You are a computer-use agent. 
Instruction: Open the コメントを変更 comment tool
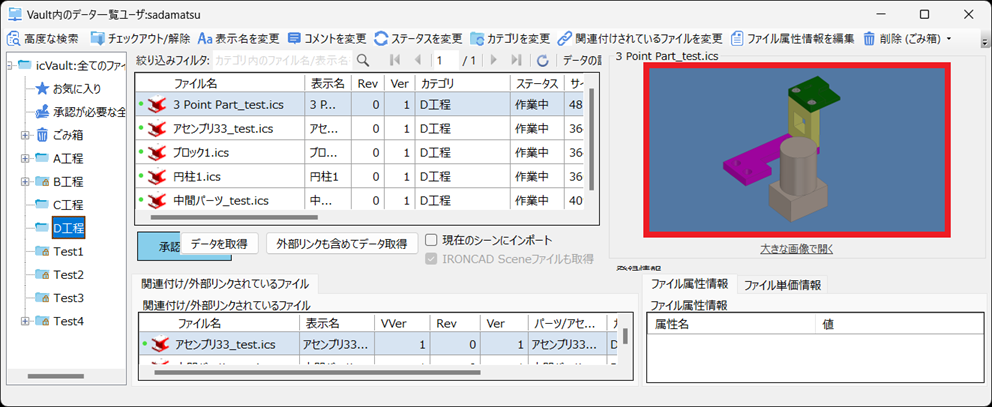coord(326,39)
